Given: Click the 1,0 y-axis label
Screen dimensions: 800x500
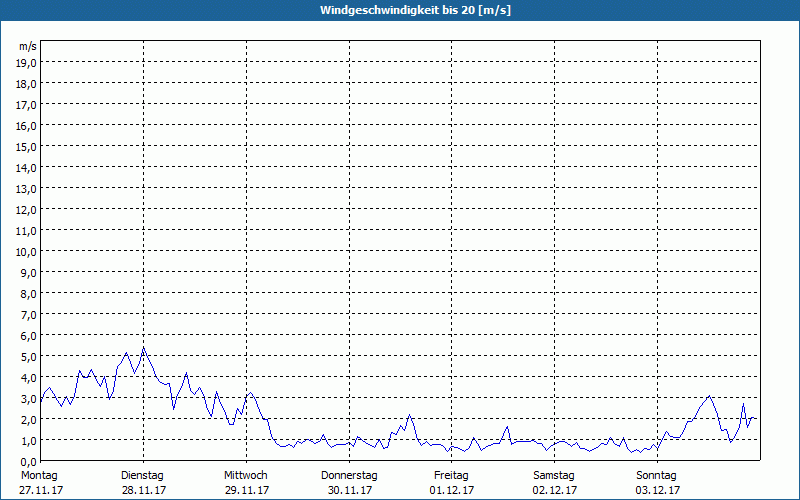Looking at the screenshot, I should click(x=29, y=441).
